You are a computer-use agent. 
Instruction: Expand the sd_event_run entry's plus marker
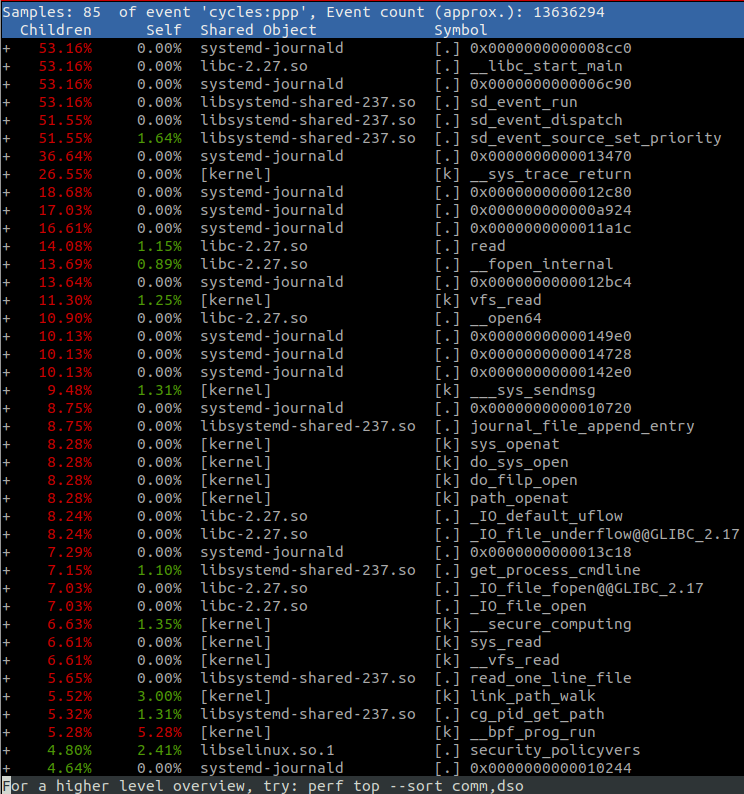(x=7, y=102)
